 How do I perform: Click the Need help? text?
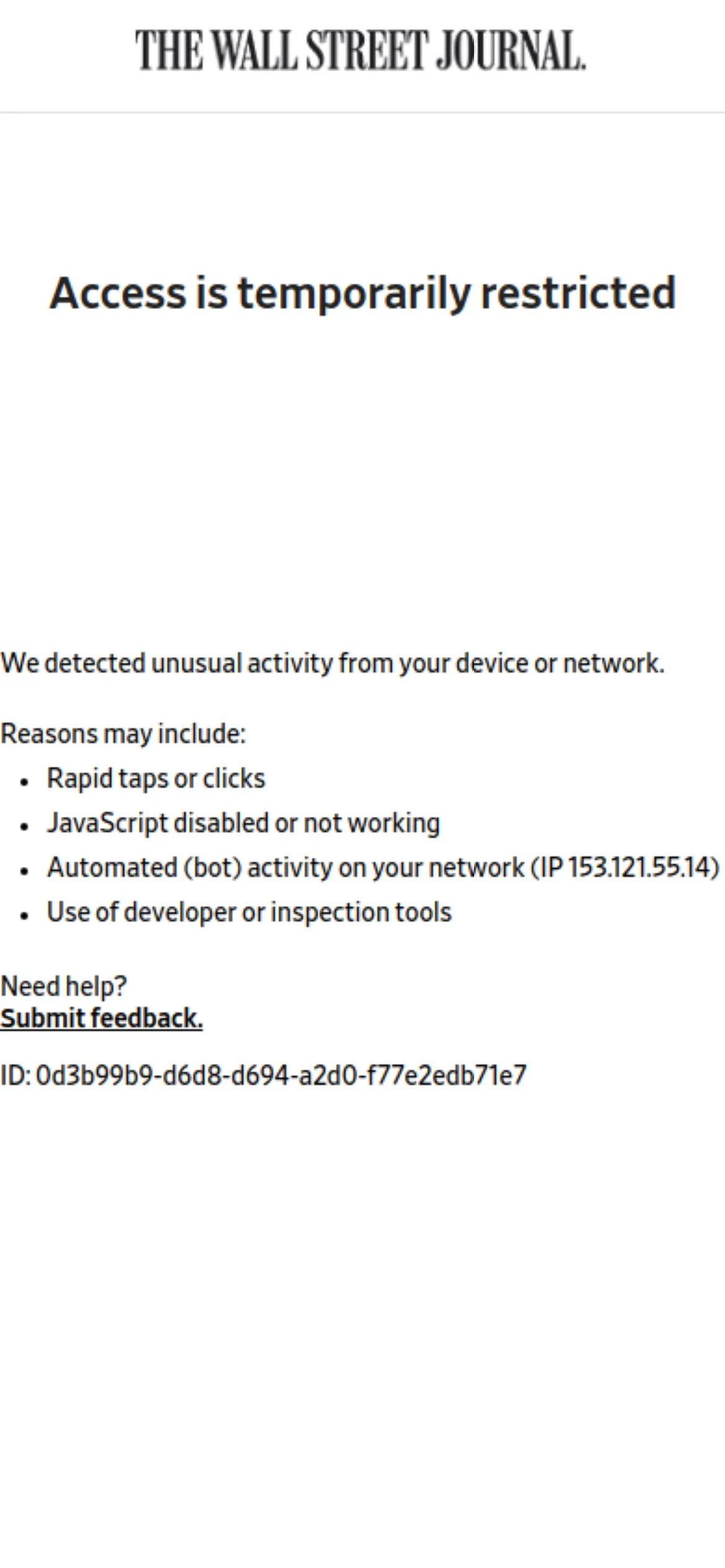(x=63, y=986)
